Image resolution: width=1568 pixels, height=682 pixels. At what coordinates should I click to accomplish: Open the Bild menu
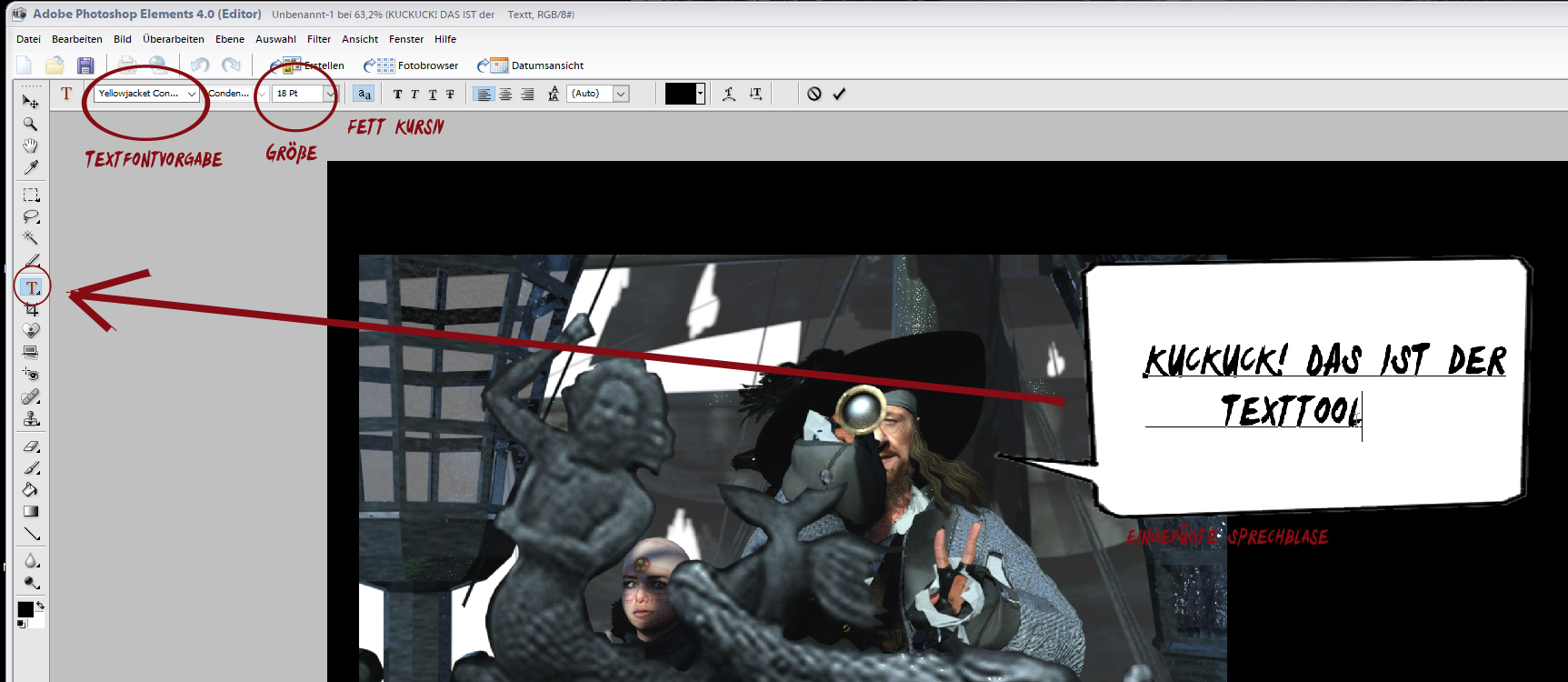(x=123, y=39)
